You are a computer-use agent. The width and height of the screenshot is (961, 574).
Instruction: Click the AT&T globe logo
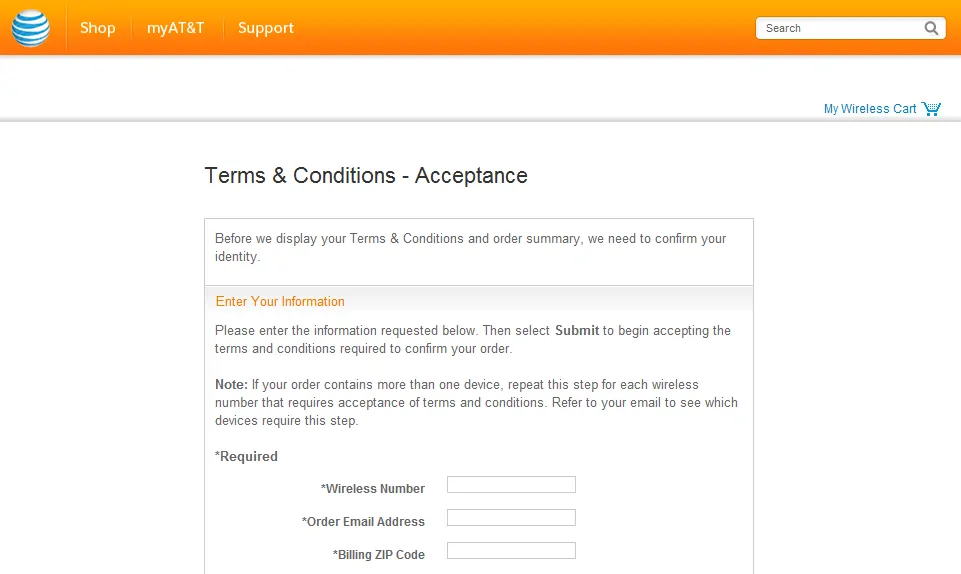[31, 28]
